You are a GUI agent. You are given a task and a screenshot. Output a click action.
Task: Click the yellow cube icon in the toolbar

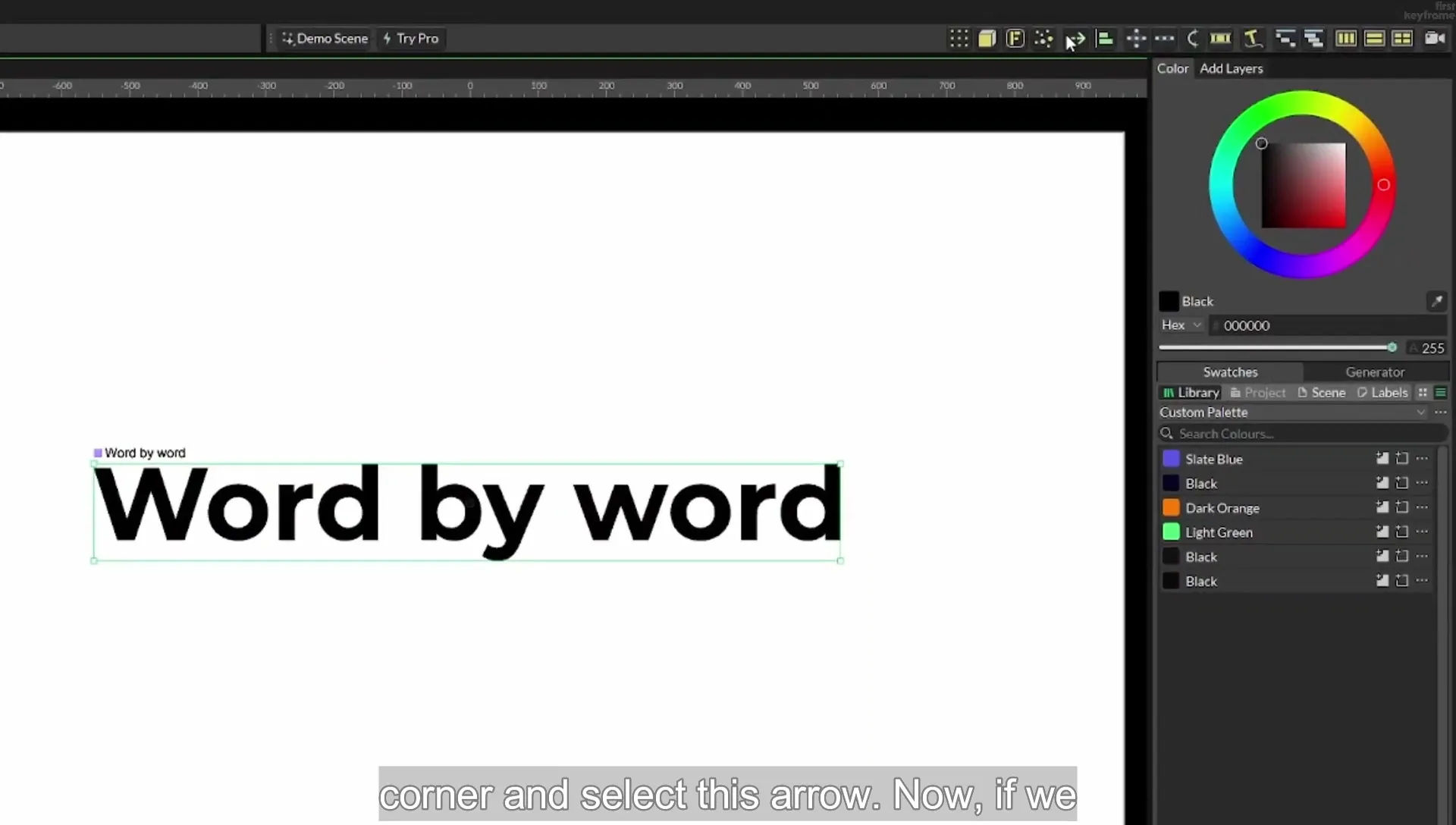point(987,39)
